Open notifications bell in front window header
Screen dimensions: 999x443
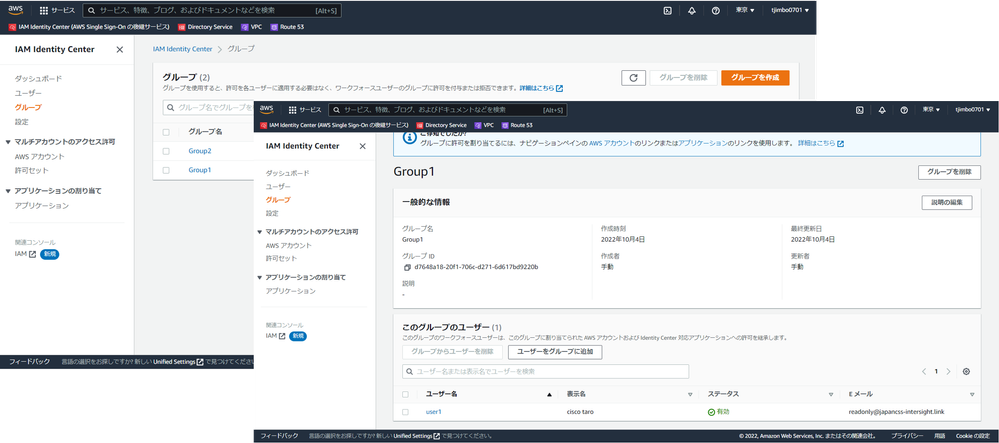882,110
